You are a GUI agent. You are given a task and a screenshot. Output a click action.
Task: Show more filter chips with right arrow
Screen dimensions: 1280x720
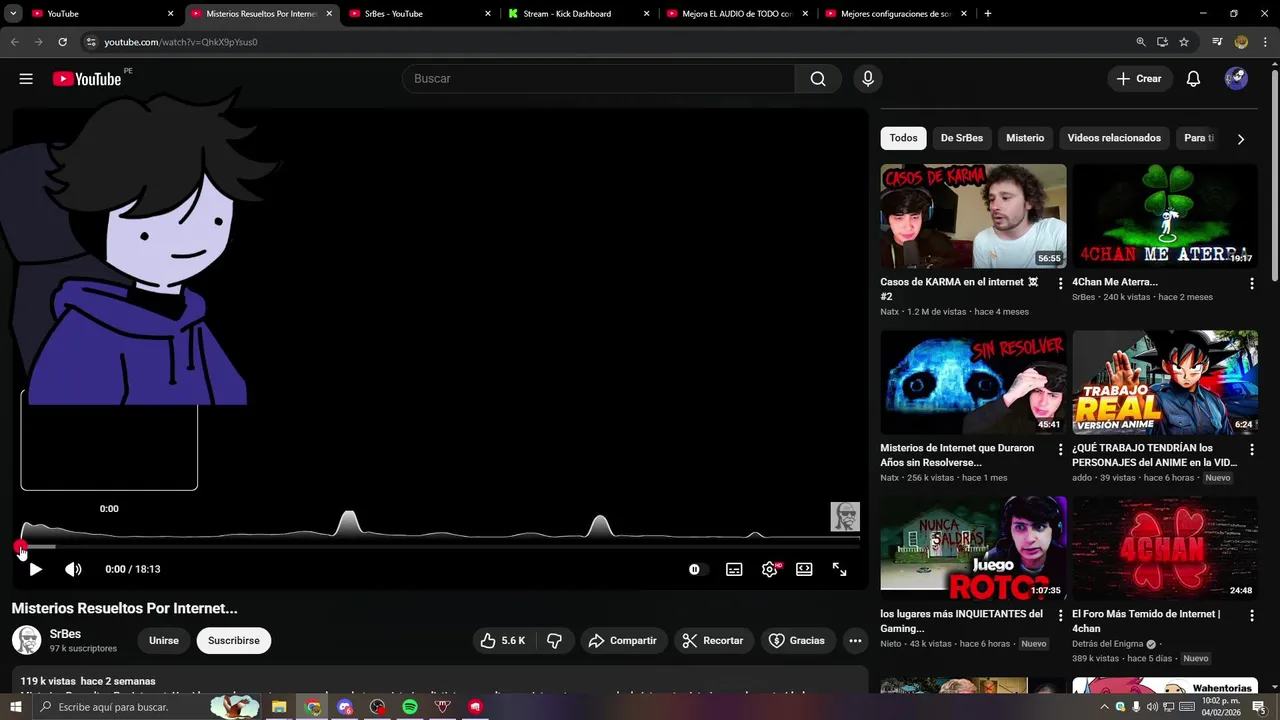pos(1241,139)
